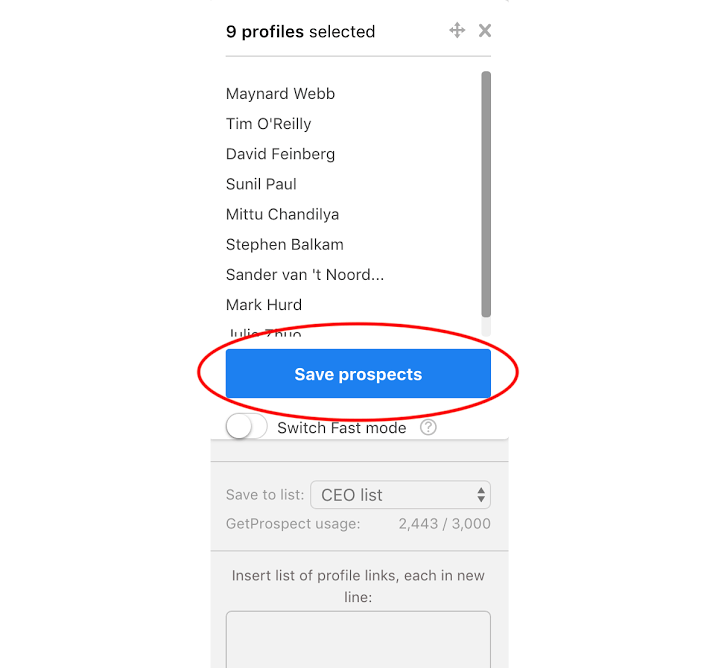Select Sunil Paul in the list
The height and width of the screenshot is (668, 723).
tap(261, 184)
